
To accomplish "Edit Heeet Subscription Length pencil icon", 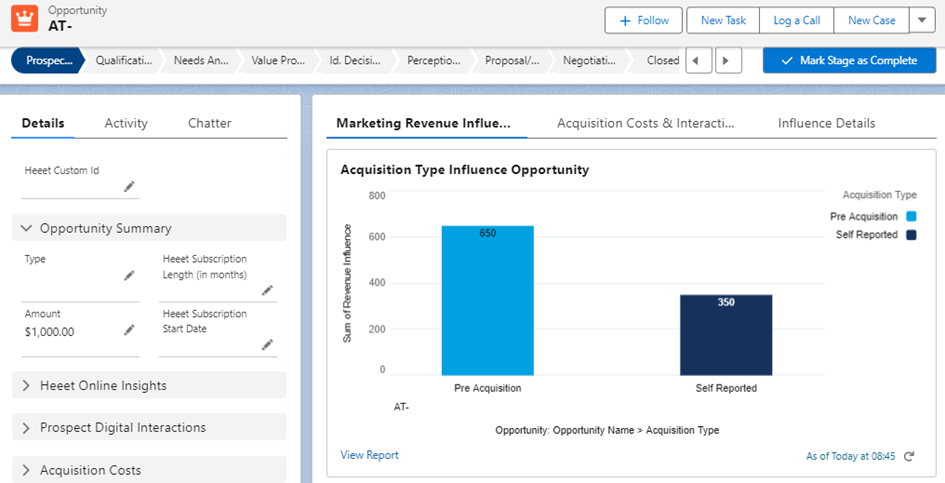I will click(268, 291).
